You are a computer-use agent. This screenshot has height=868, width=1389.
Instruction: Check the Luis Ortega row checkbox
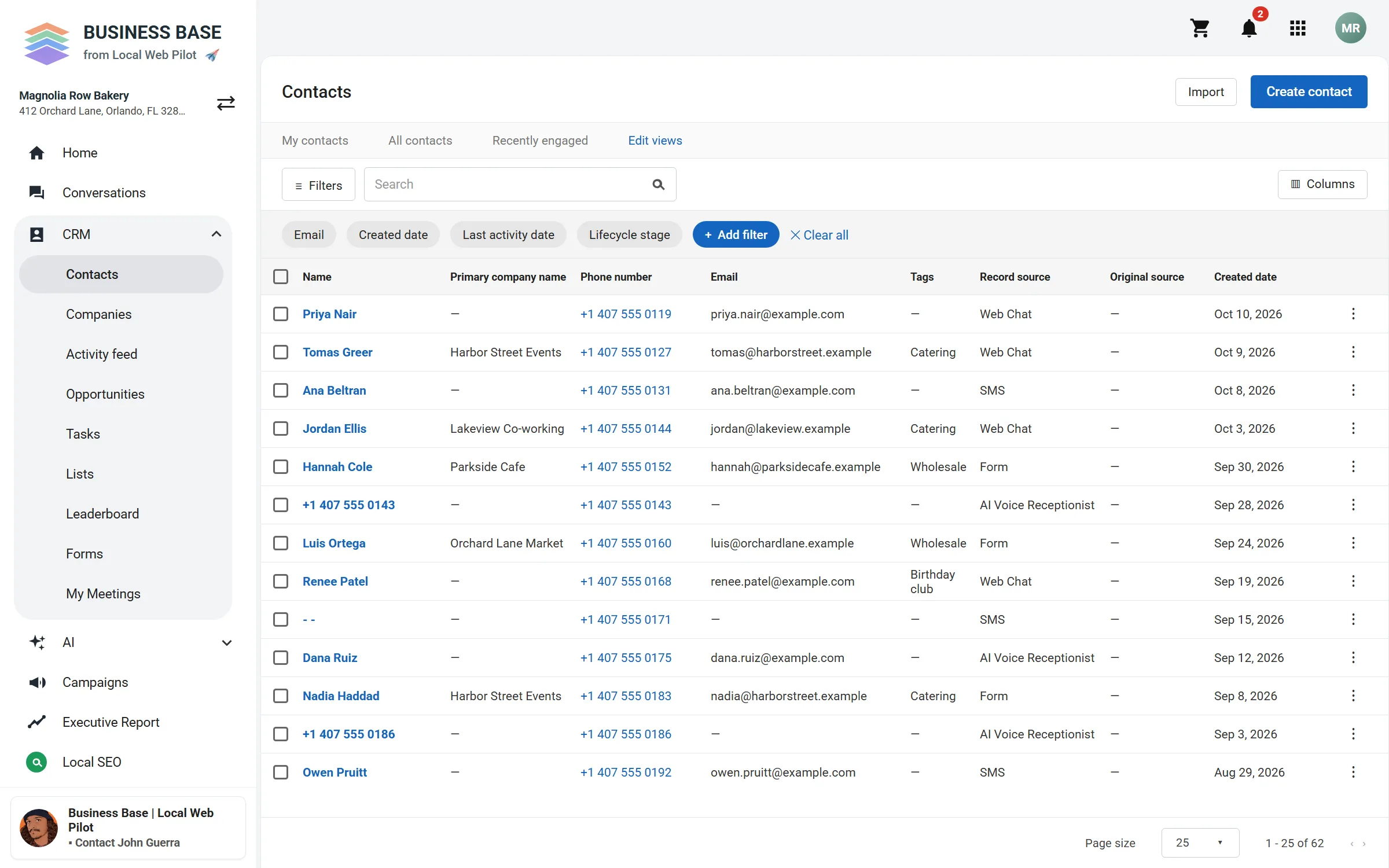281,543
